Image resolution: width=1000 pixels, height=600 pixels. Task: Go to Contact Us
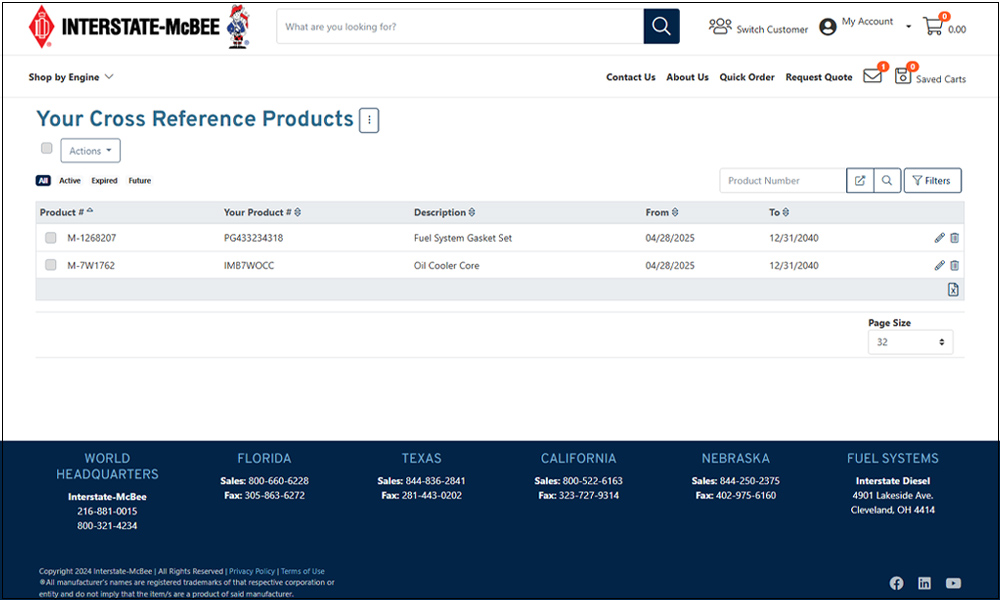click(x=631, y=77)
